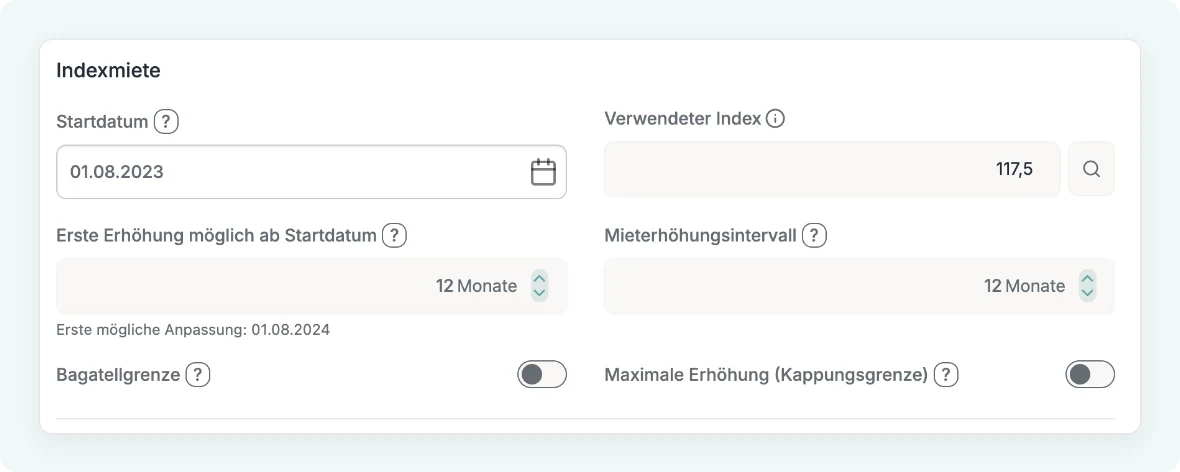The height and width of the screenshot is (472, 1180).
Task: Click the search magnifier button beside index value
Action: 1091,169
